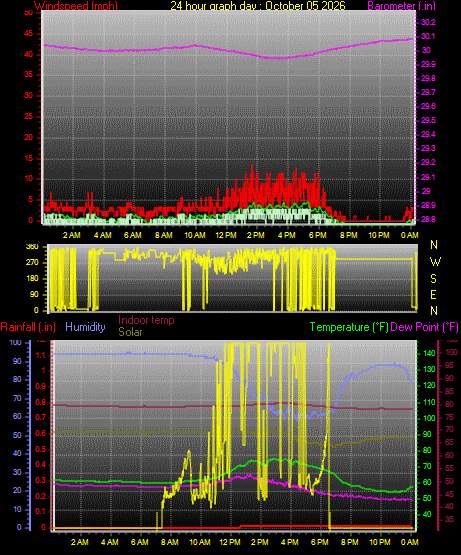
Task: Click 29.9 on the barometer axis
Action: pyautogui.click(x=428, y=64)
